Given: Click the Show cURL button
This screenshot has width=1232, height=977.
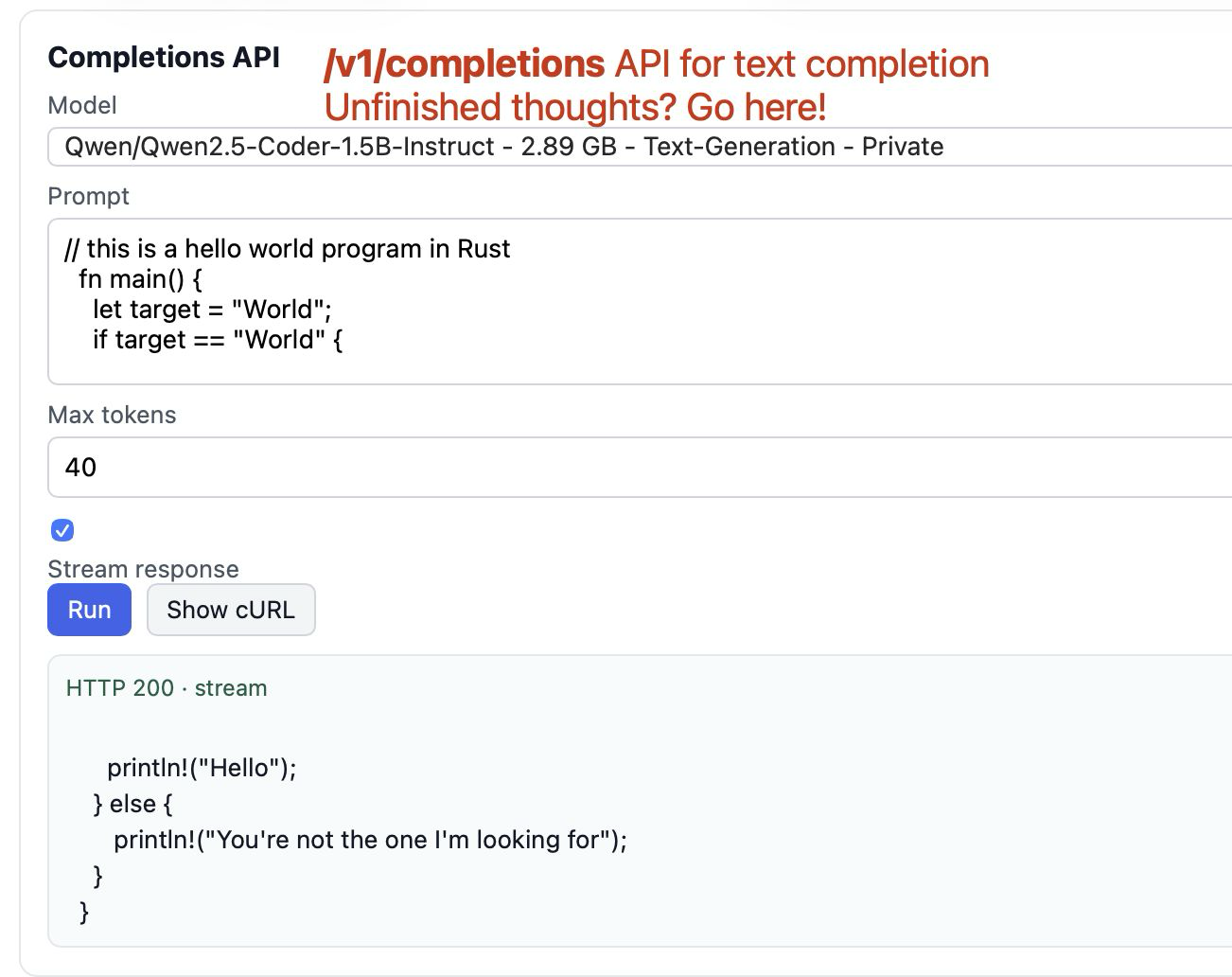Looking at the screenshot, I should (x=231, y=610).
